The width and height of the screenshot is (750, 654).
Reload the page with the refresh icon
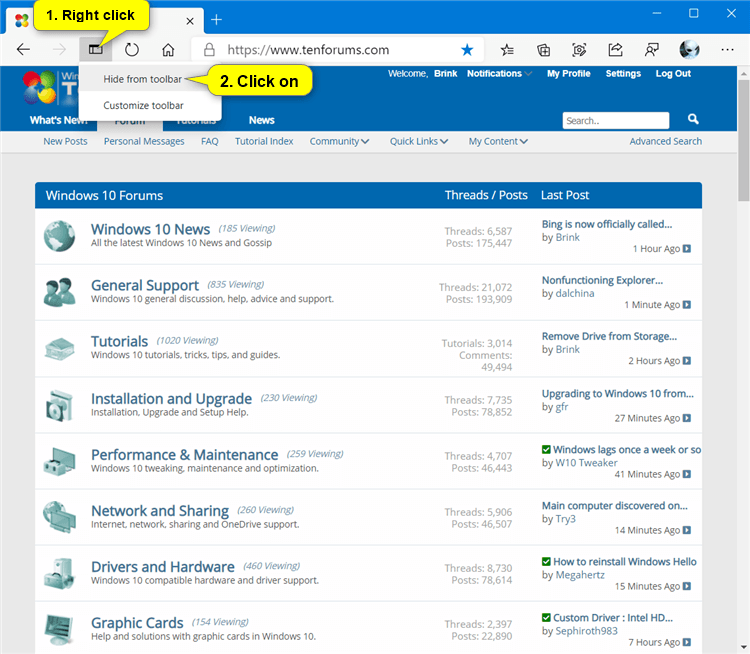tap(132, 49)
